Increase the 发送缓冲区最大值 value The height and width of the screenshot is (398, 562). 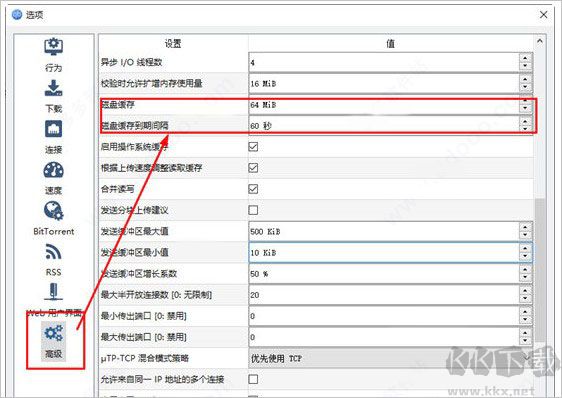pos(525,227)
